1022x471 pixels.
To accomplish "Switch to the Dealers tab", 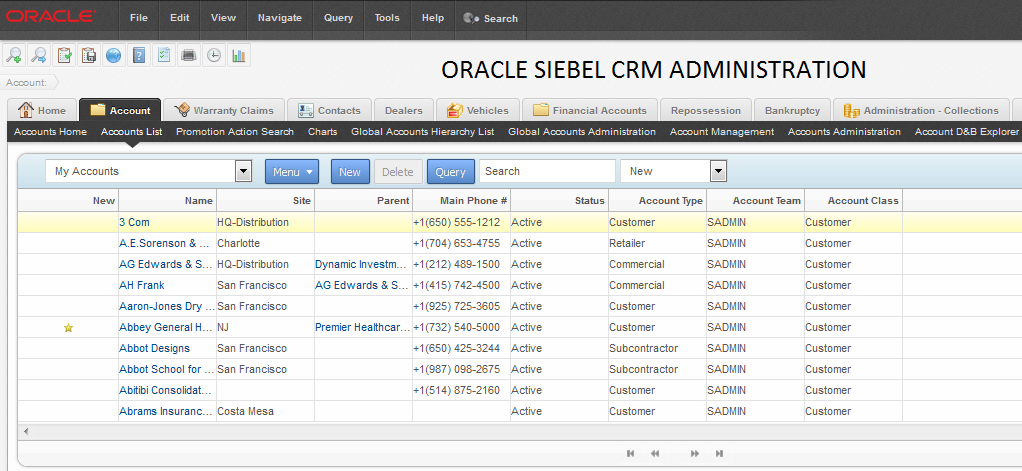I will click(x=403, y=110).
